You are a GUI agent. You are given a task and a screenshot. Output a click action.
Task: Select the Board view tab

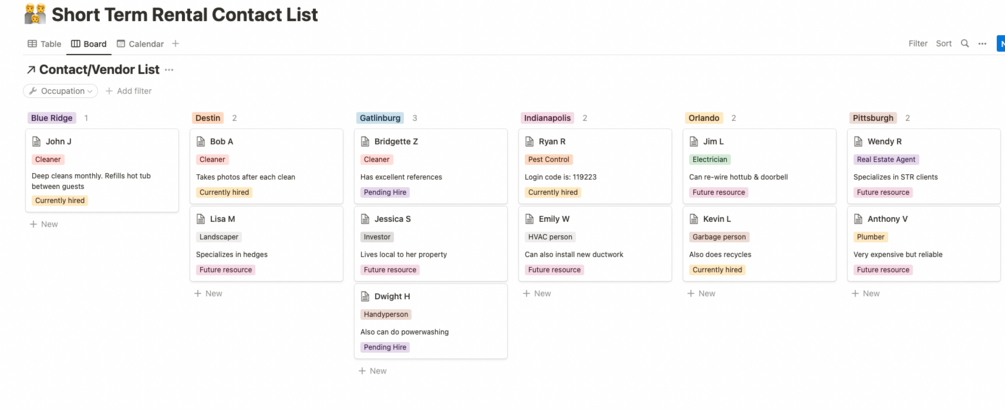click(89, 44)
